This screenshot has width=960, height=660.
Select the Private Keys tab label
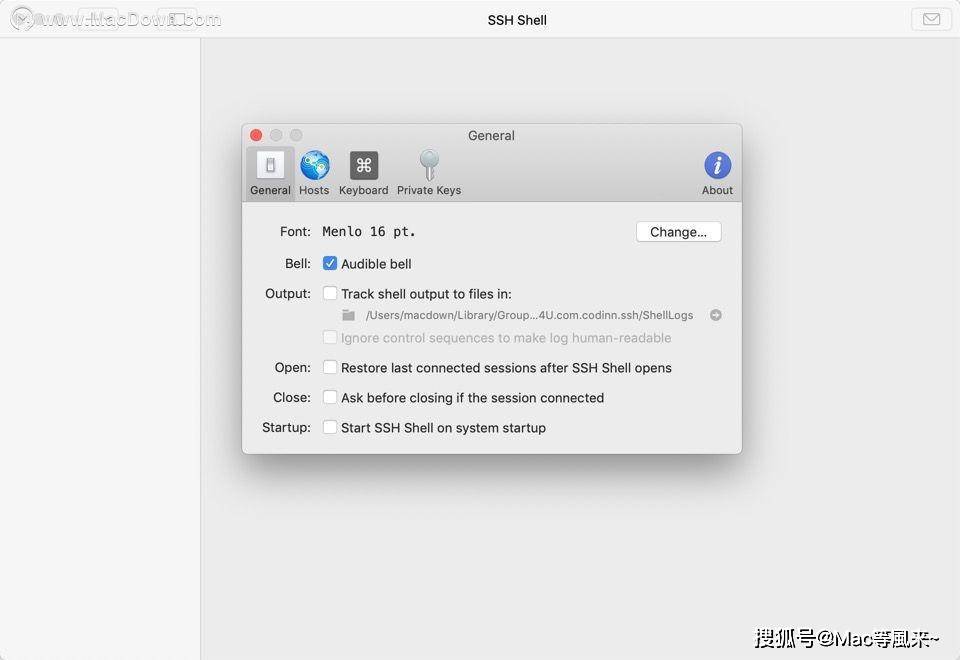pos(429,190)
